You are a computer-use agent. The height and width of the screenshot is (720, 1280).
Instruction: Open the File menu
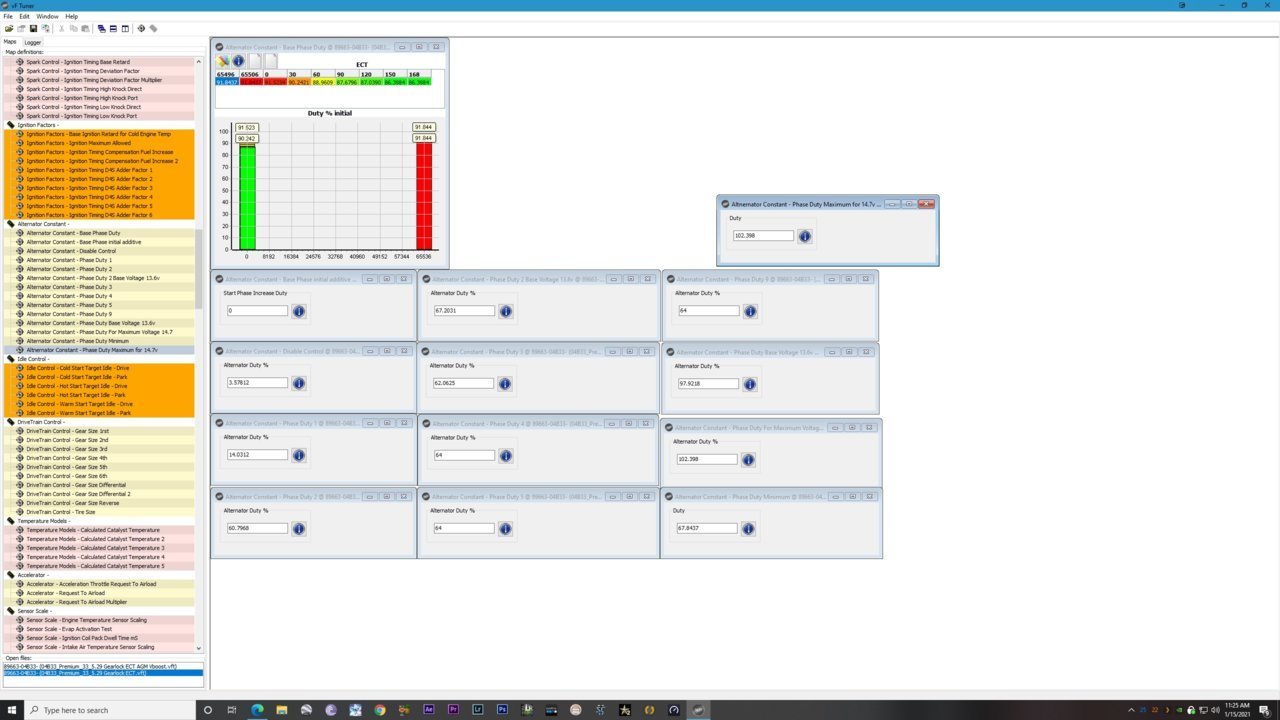(8, 16)
